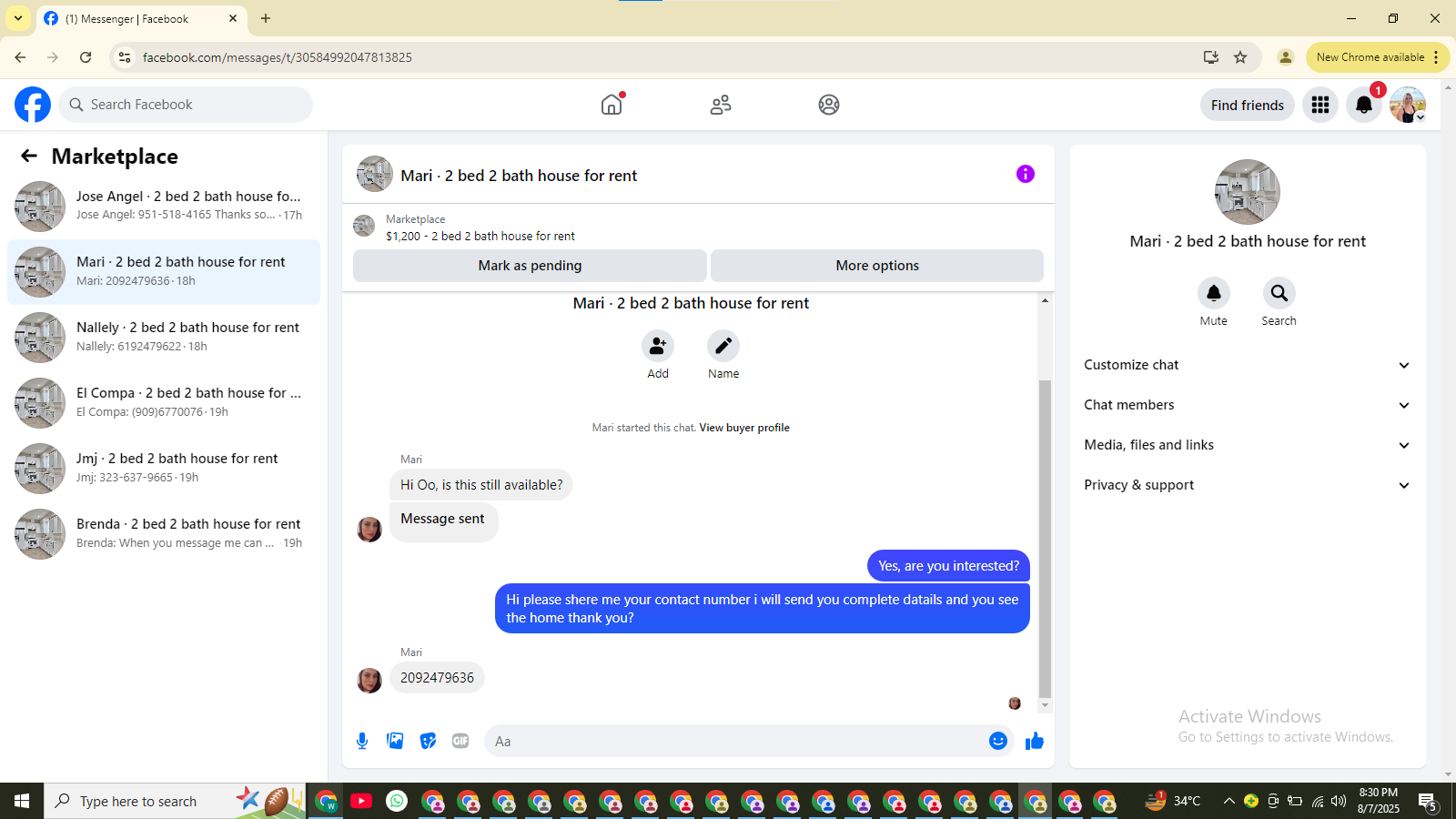The width and height of the screenshot is (1456, 819).
Task: Open the Windows action center notifications
Action: (1427, 801)
